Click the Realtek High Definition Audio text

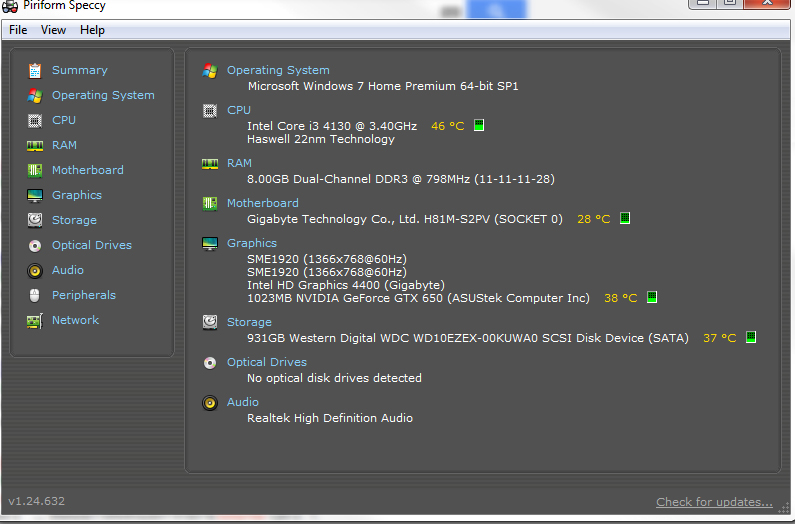coord(330,418)
